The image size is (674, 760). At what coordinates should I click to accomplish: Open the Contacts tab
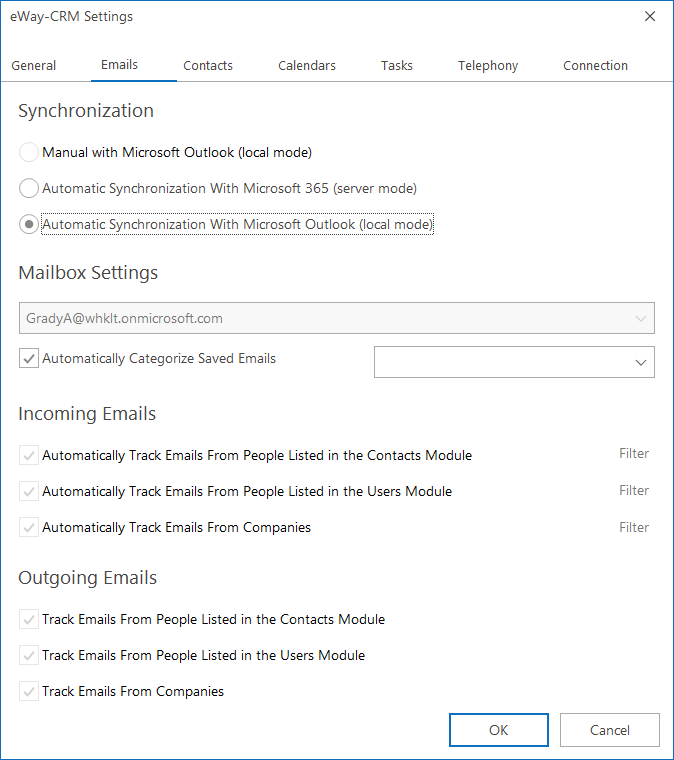[x=208, y=65]
